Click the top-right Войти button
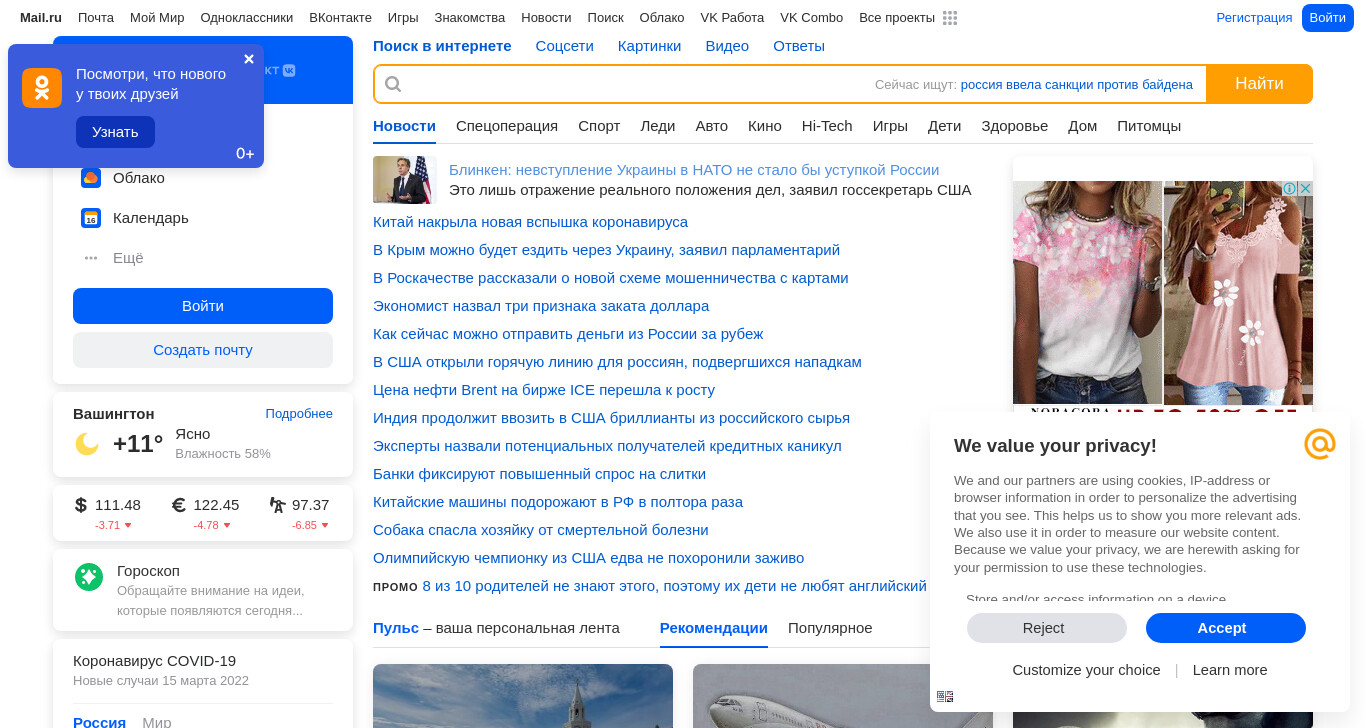The height and width of the screenshot is (728, 1366). click(x=1328, y=18)
